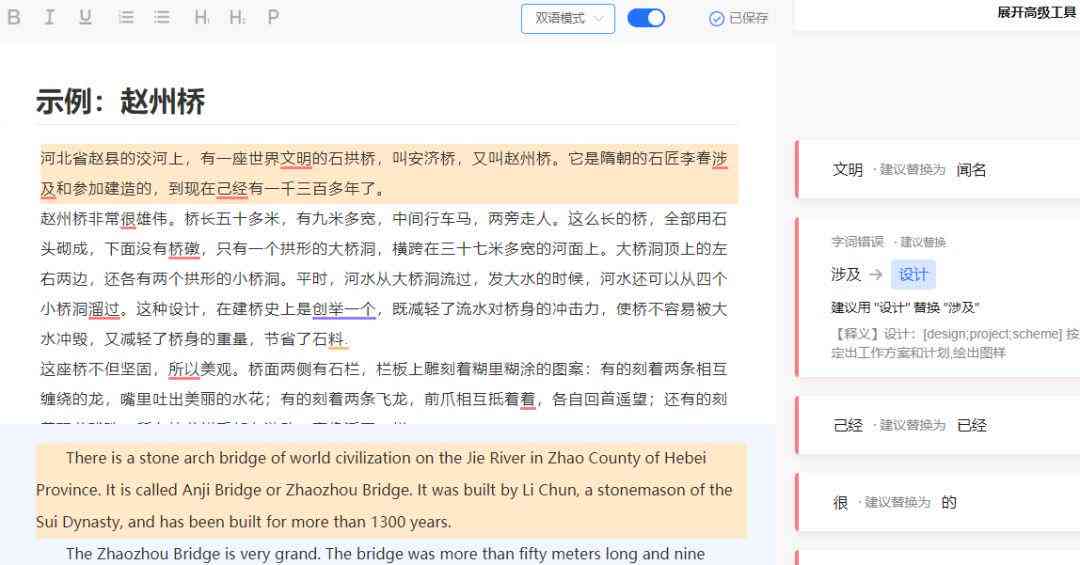Click the purple underlined phrase 创举一个
1080x565 pixels.
click(x=344, y=309)
